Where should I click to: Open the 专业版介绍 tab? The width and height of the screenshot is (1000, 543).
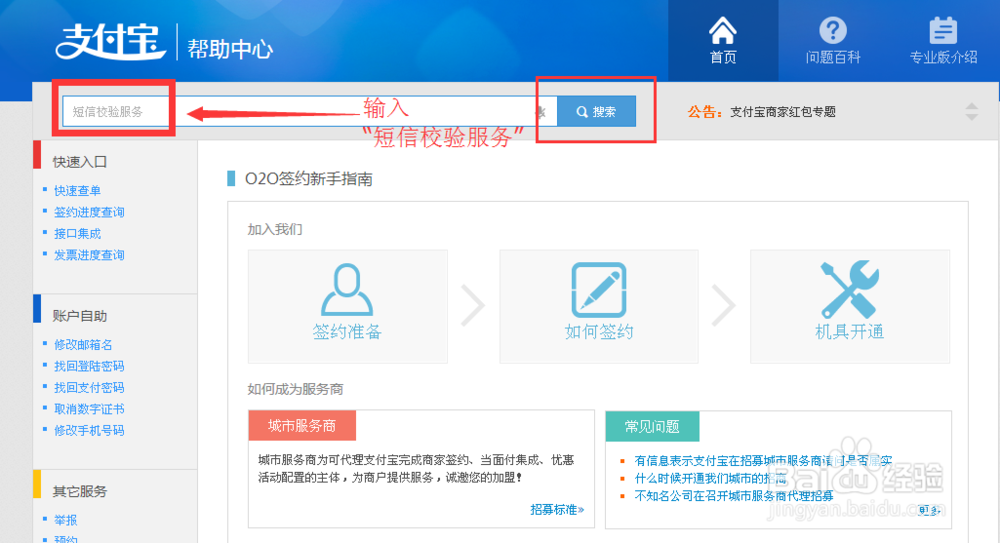(943, 41)
